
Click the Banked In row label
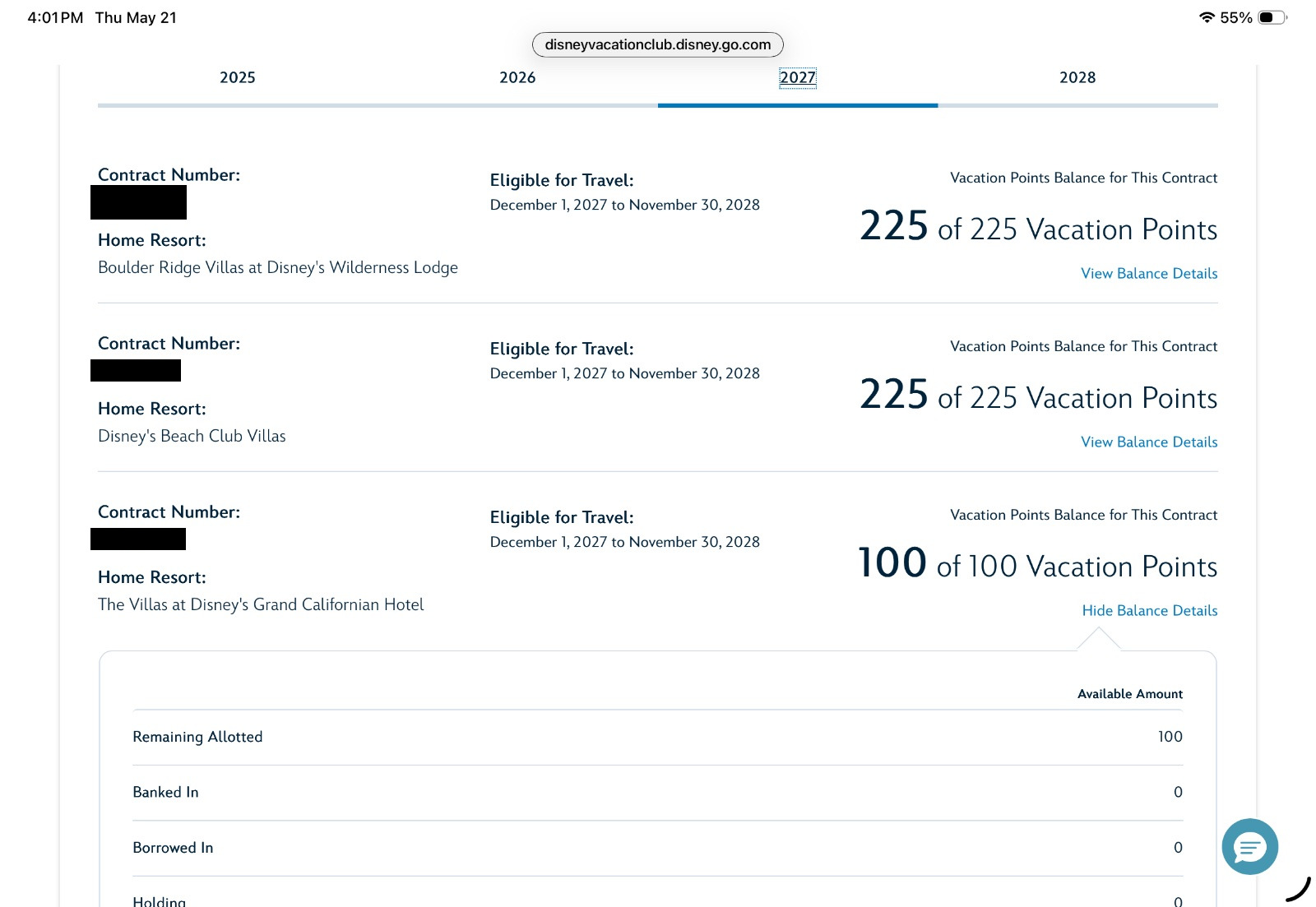coord(165,792)
